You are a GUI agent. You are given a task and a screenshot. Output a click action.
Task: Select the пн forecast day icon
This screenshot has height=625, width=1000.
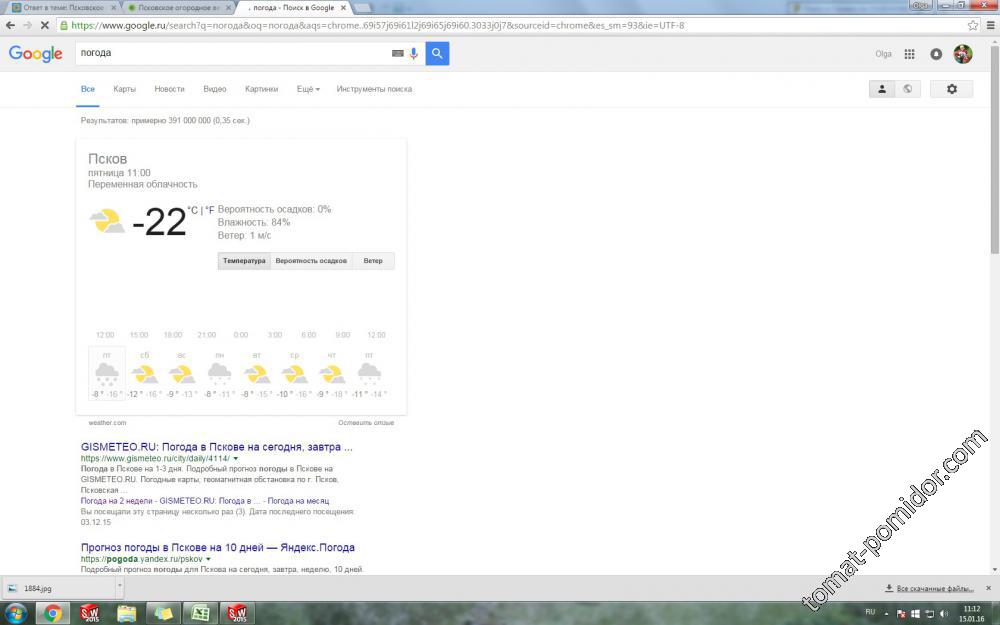point(219,374)
